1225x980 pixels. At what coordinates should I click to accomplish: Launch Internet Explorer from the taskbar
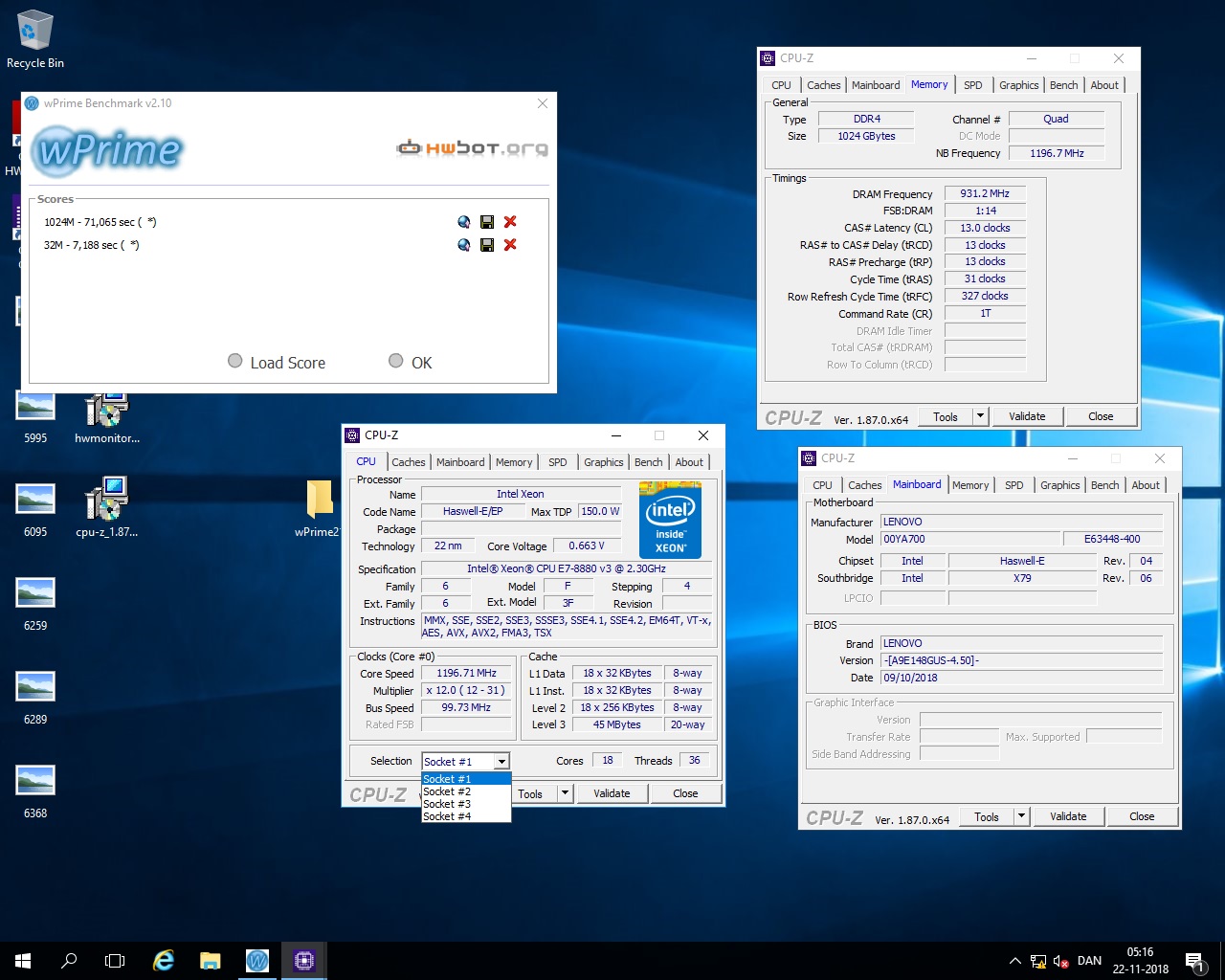coord(164,961)
